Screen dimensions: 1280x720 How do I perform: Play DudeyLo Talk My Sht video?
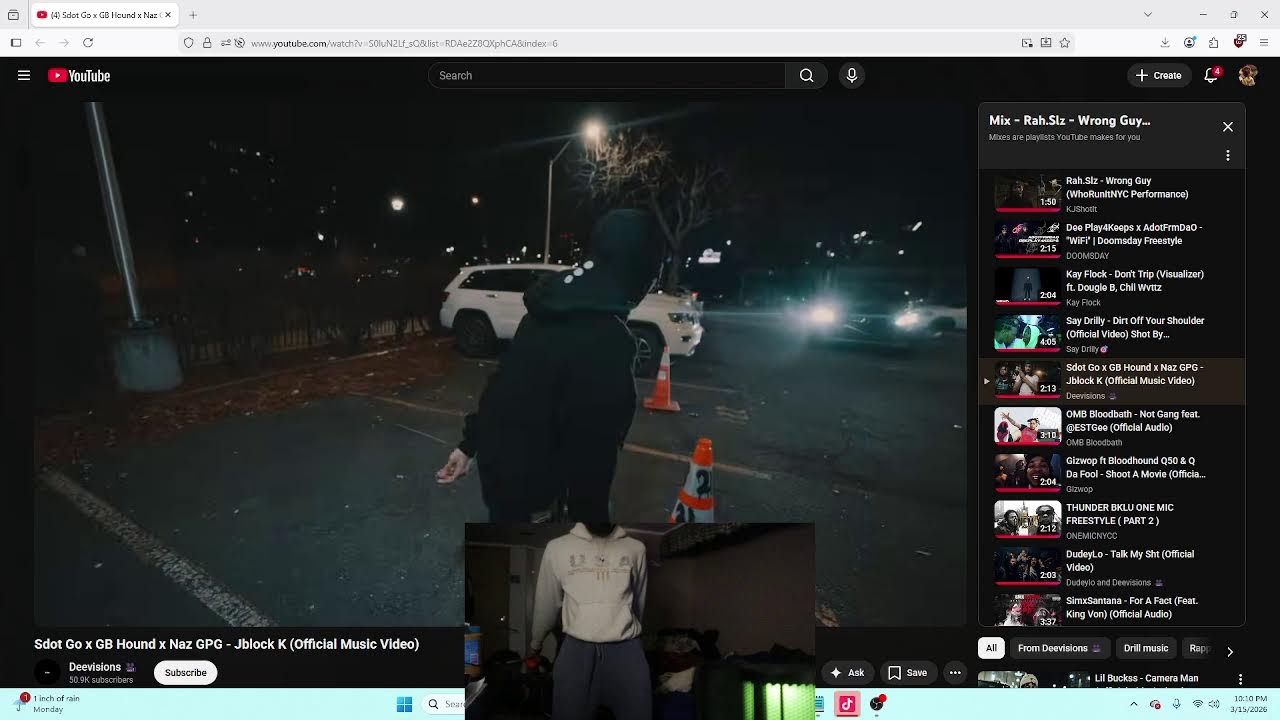(1110, 567)
